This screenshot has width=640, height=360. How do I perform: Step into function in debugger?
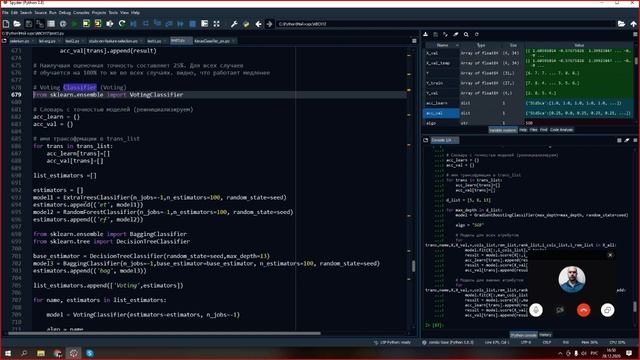tap(157, 24)
